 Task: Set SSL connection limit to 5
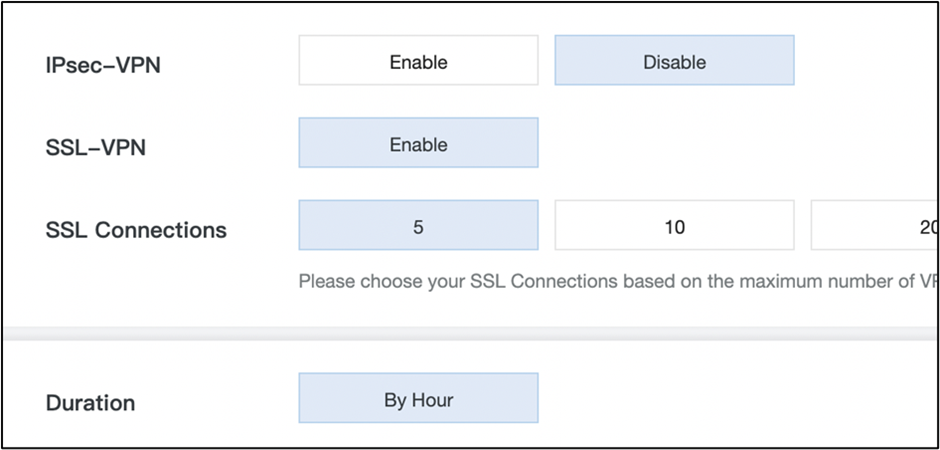[x=418, y=226]
